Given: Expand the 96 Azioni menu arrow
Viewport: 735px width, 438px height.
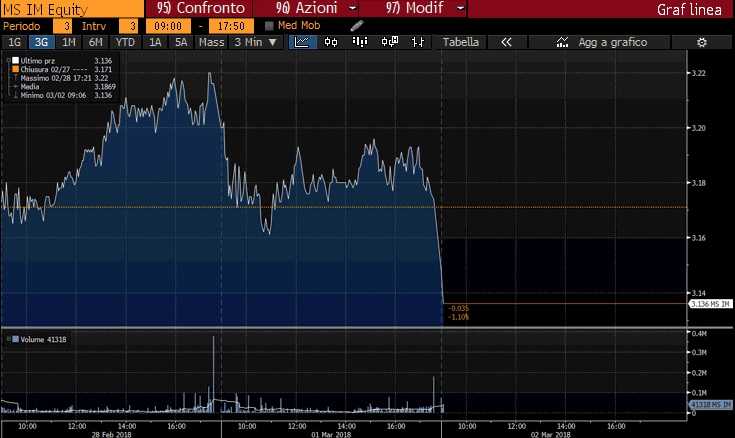Looking at the screenshot, I should click(x=353, y=8).
